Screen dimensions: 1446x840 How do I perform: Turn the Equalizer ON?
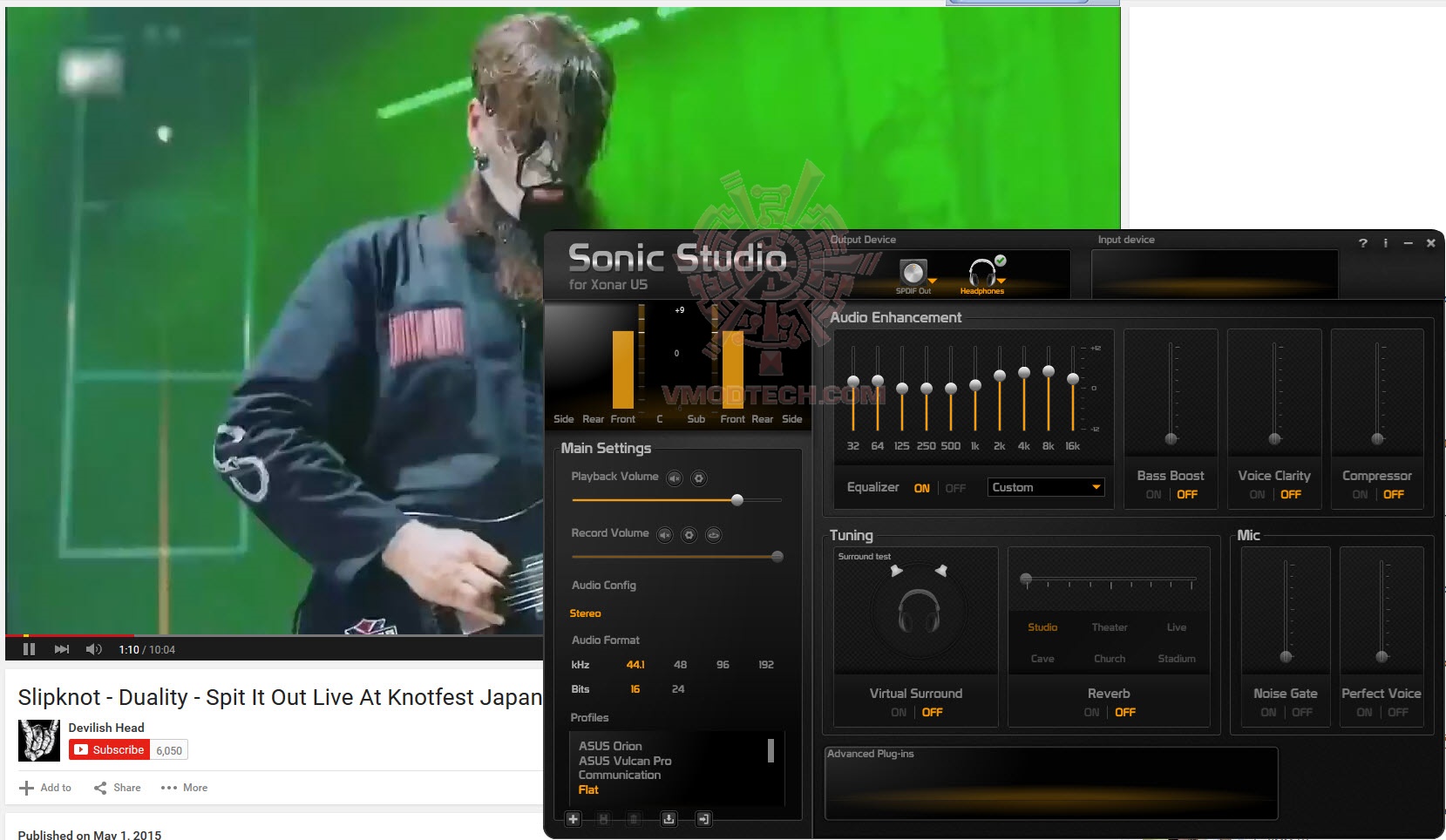click(921, 489)
